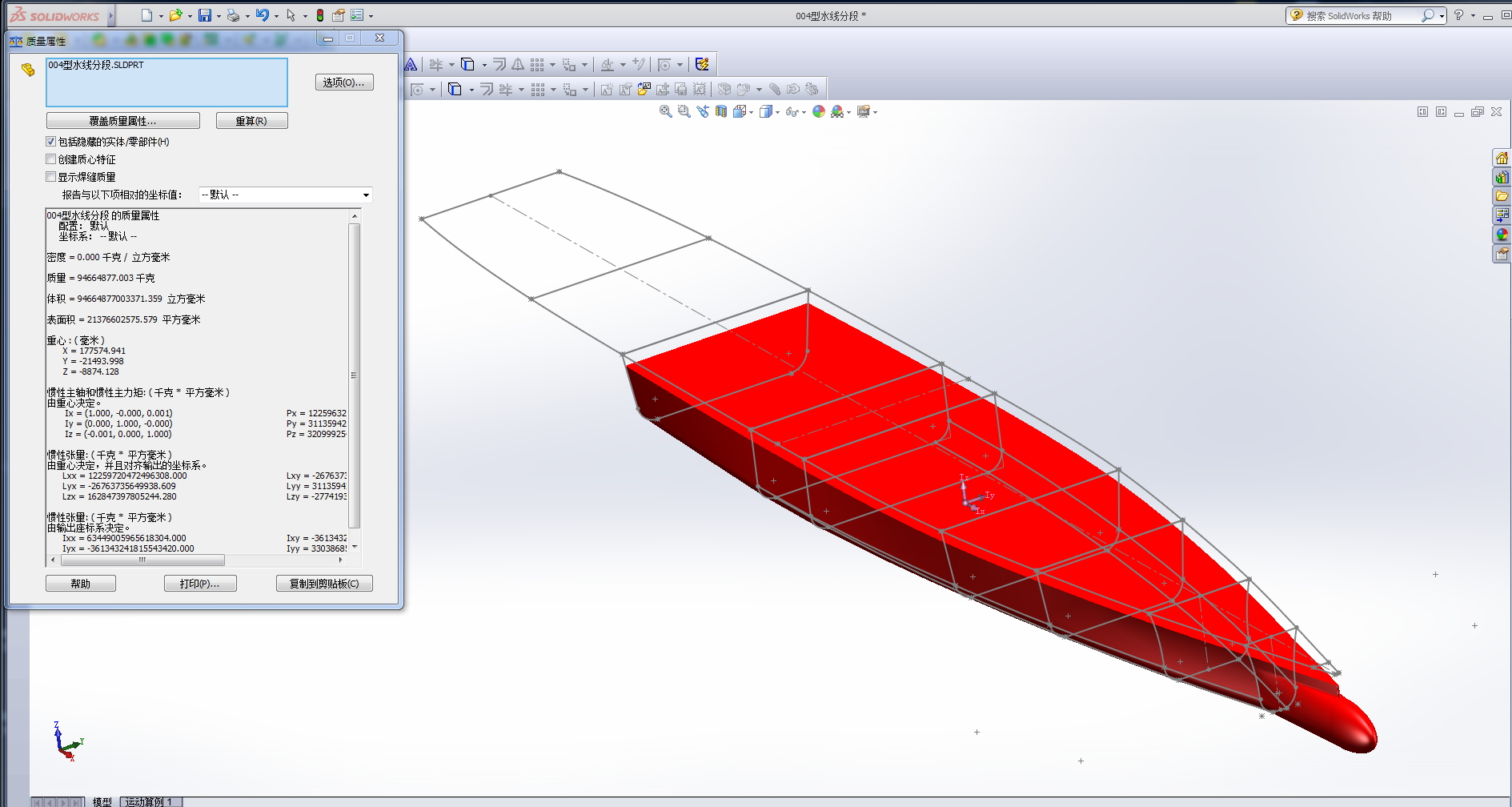This screenshot has height=807, width=1512.
Task: Enable create center of mass feature checkbox
Action: 51,159
